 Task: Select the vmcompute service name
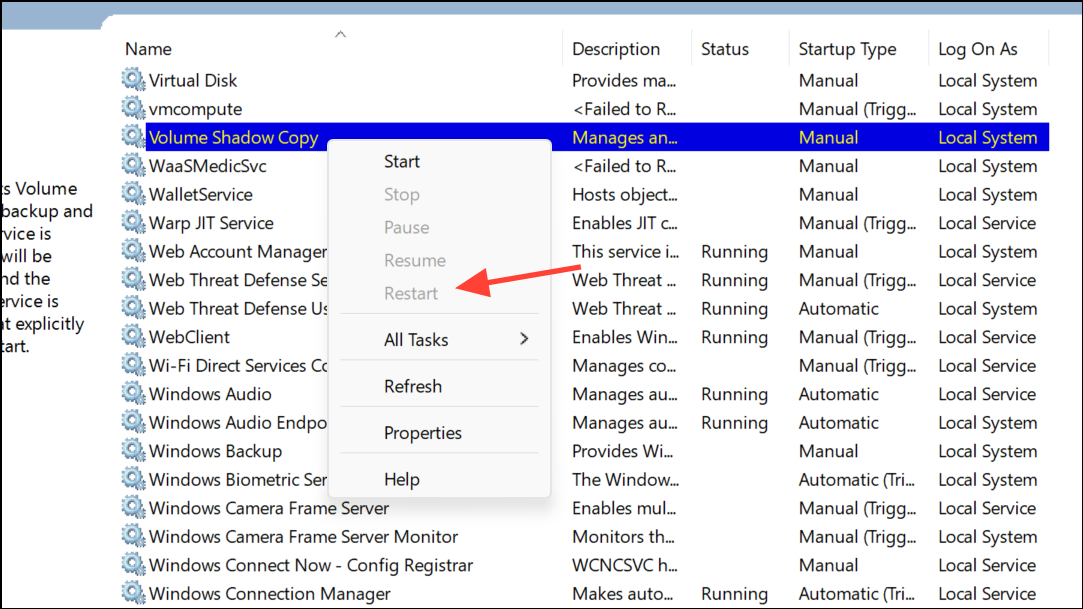[195, 109]
